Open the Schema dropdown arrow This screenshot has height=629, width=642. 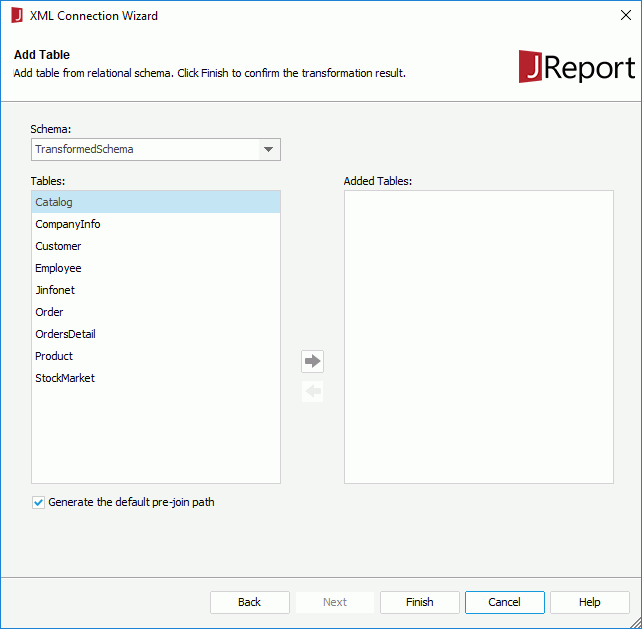pos(269,149)
